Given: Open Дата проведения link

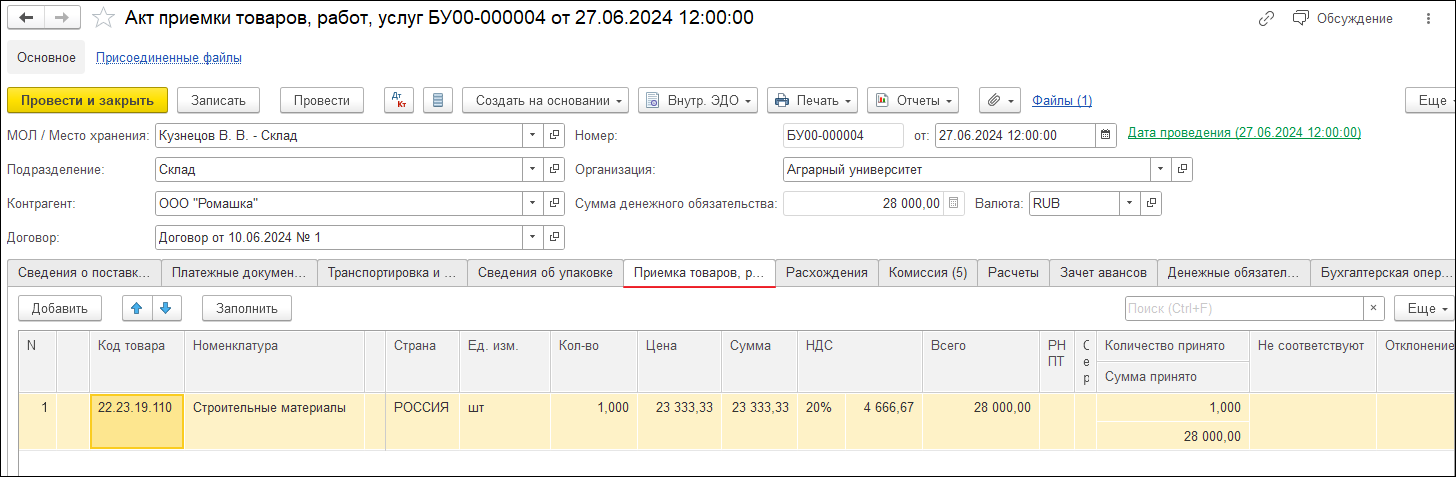Looking at the screenshot, I should point(1244,132).
